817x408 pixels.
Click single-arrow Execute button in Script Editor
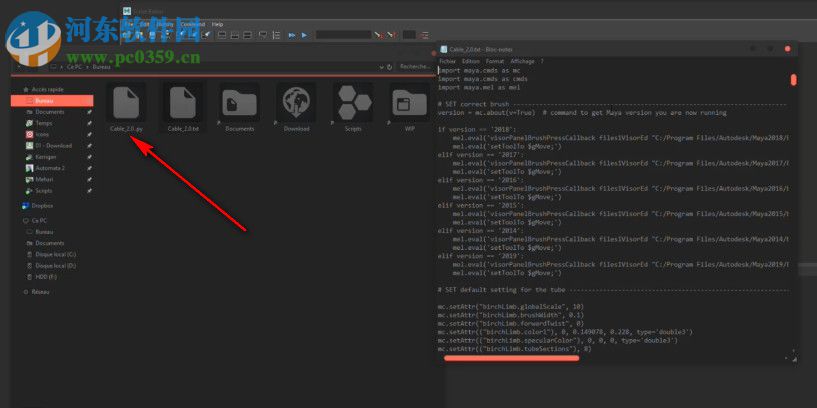pyautogui.click(x=305, y=35)
